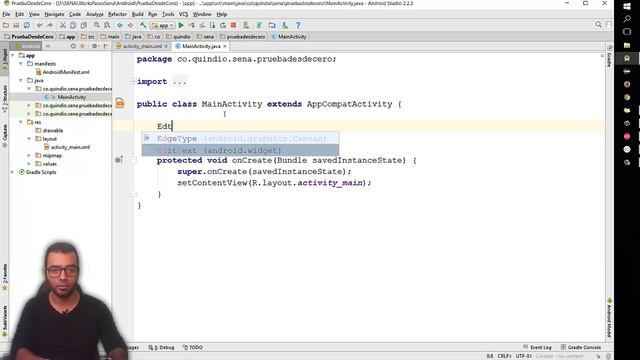The width and height of the screenshot is (640, 360).
Task: Open the app run configuration dropdown
Action: point(163,25)
